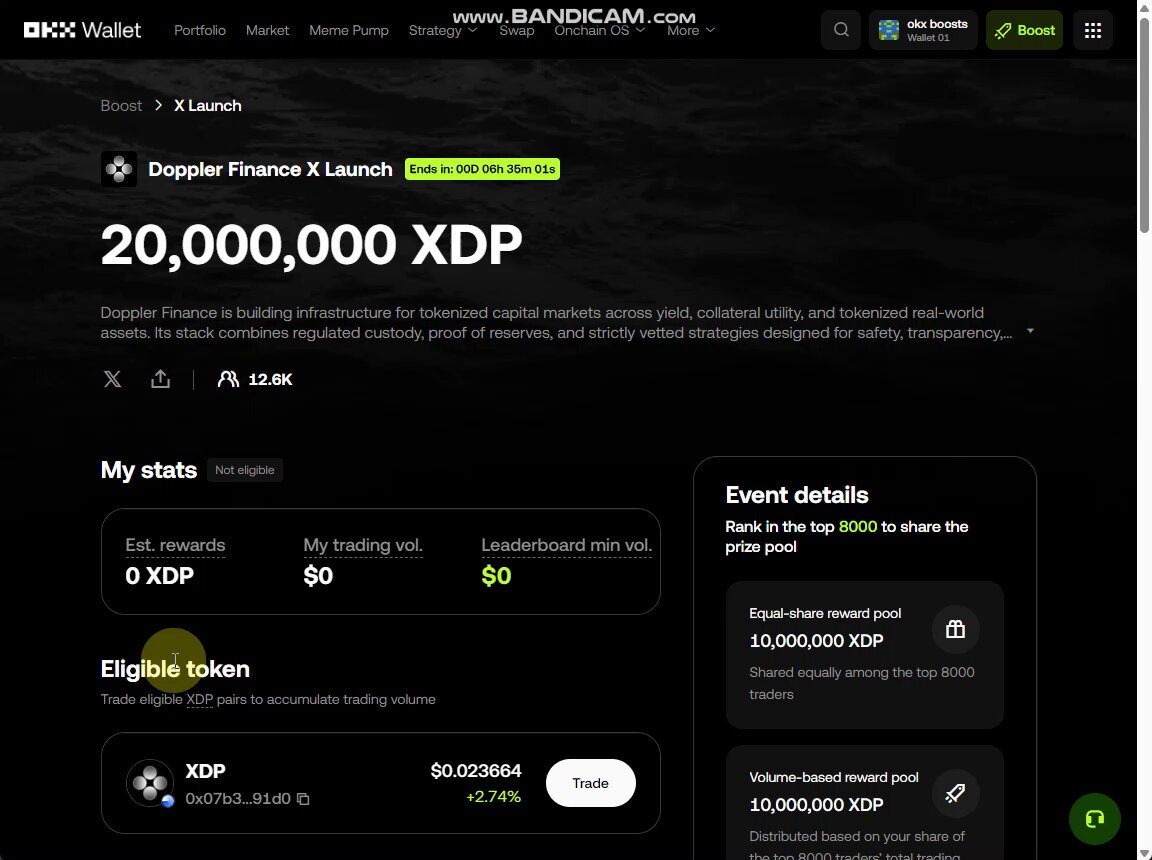Click the Ends in countdown badge

[x=482, y=169]
